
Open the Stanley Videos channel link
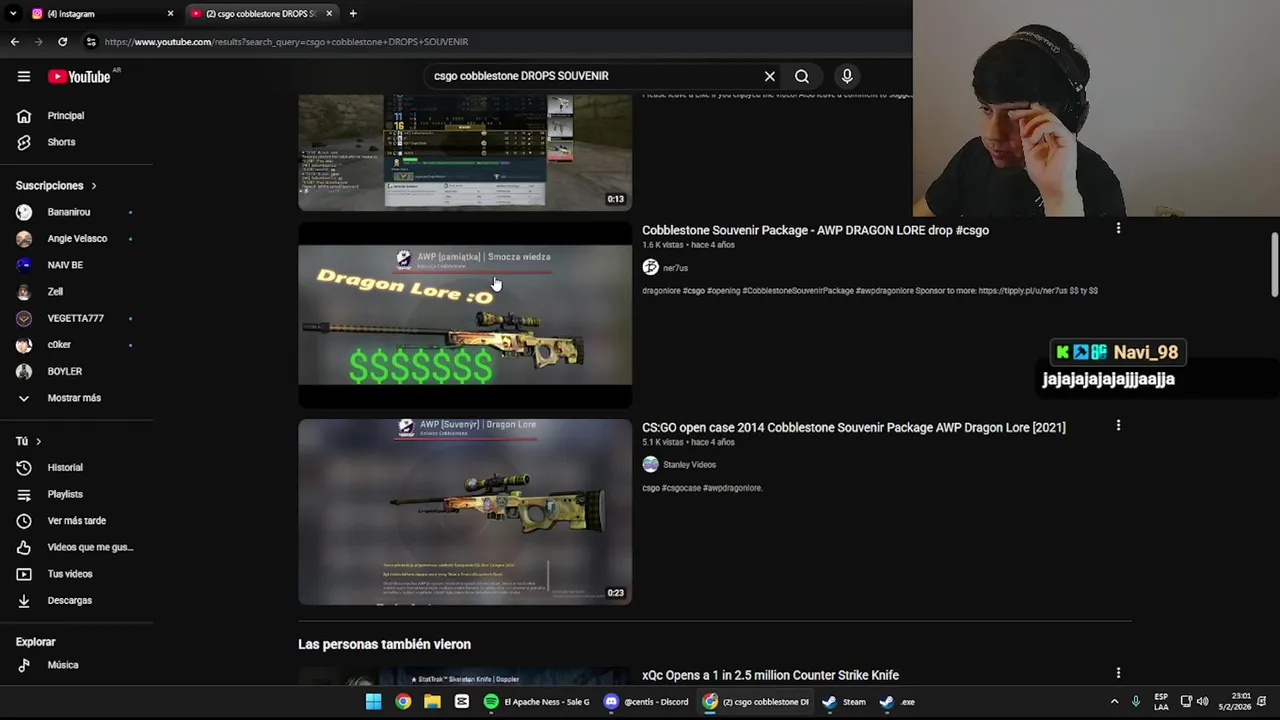(x=689, y=465)
